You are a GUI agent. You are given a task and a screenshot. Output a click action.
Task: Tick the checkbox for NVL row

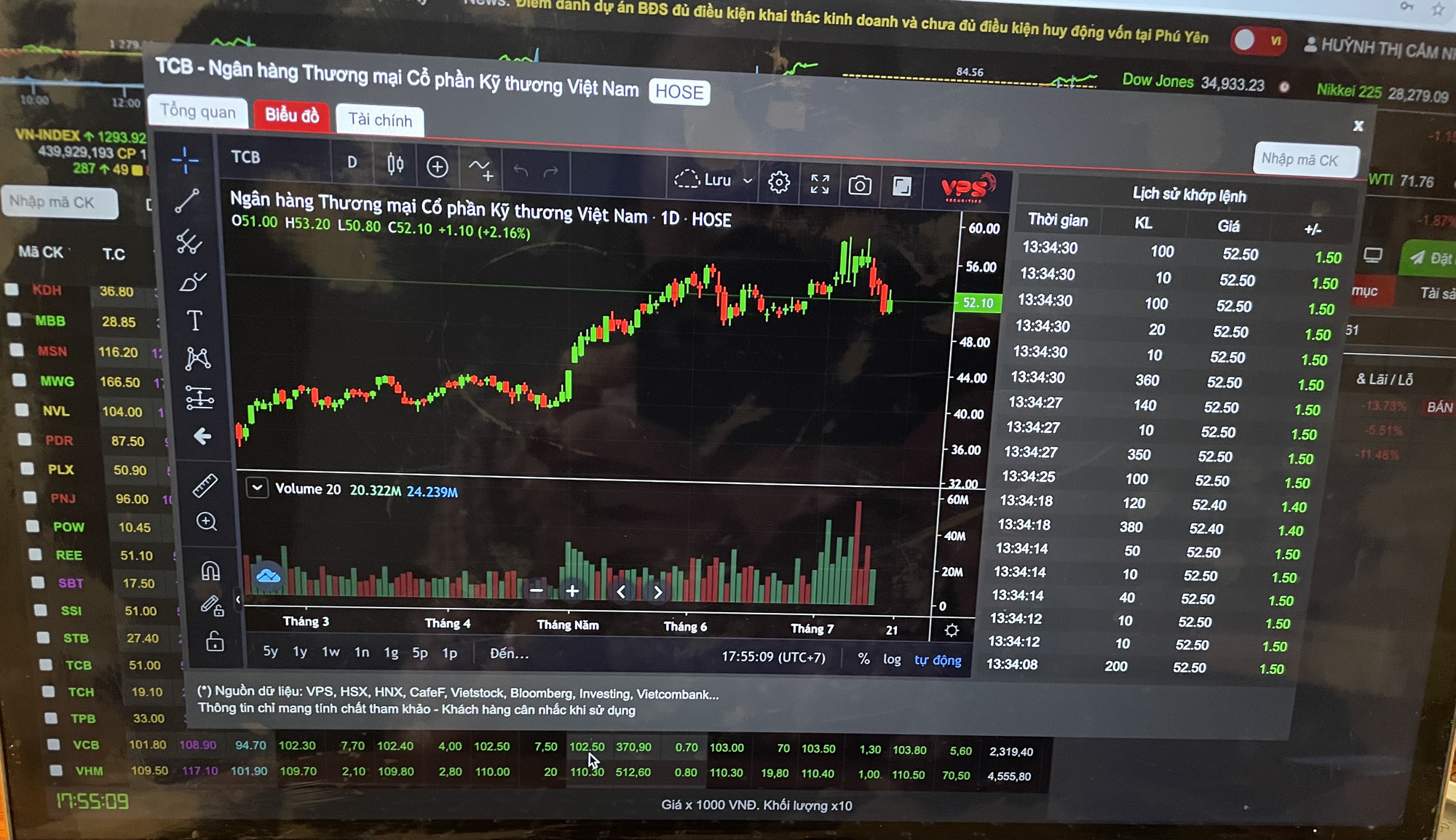tap(23, 410)
